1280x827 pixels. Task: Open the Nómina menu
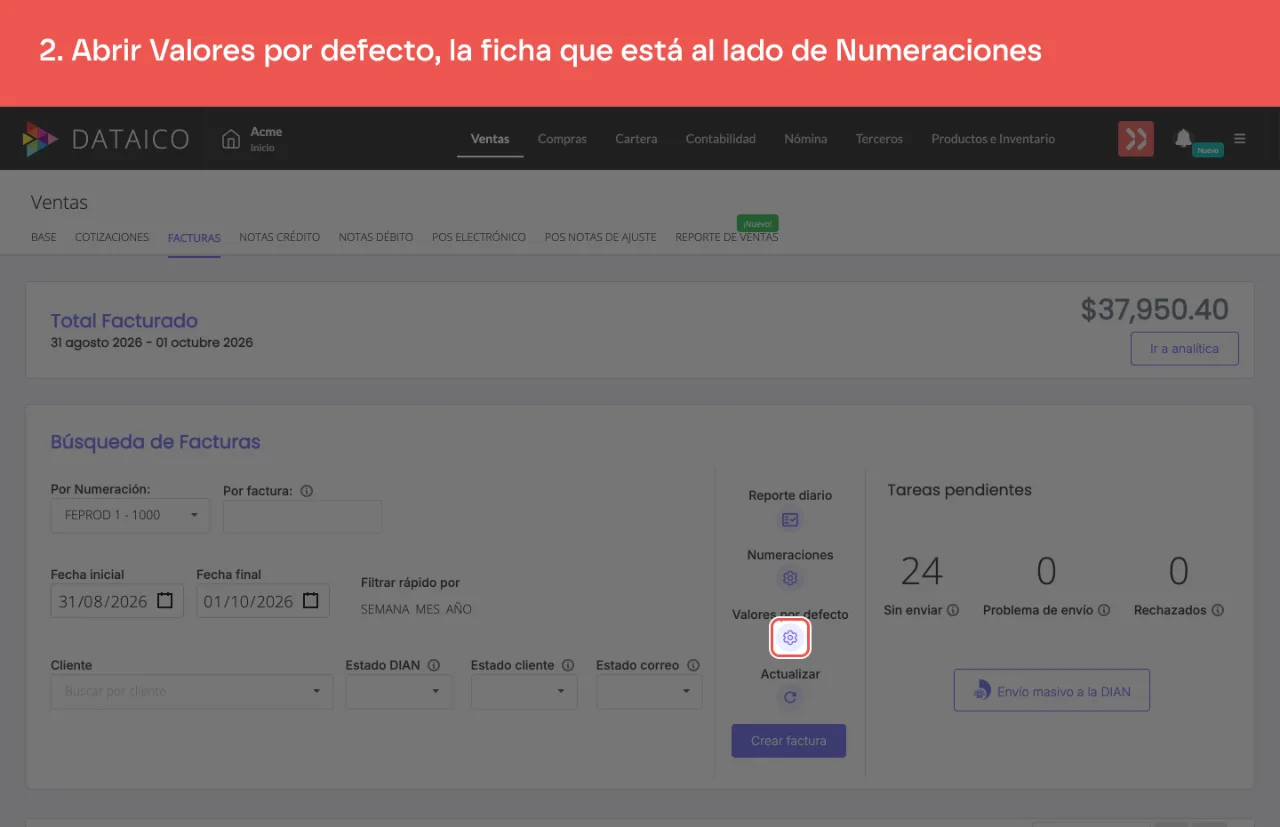[806, 139]
